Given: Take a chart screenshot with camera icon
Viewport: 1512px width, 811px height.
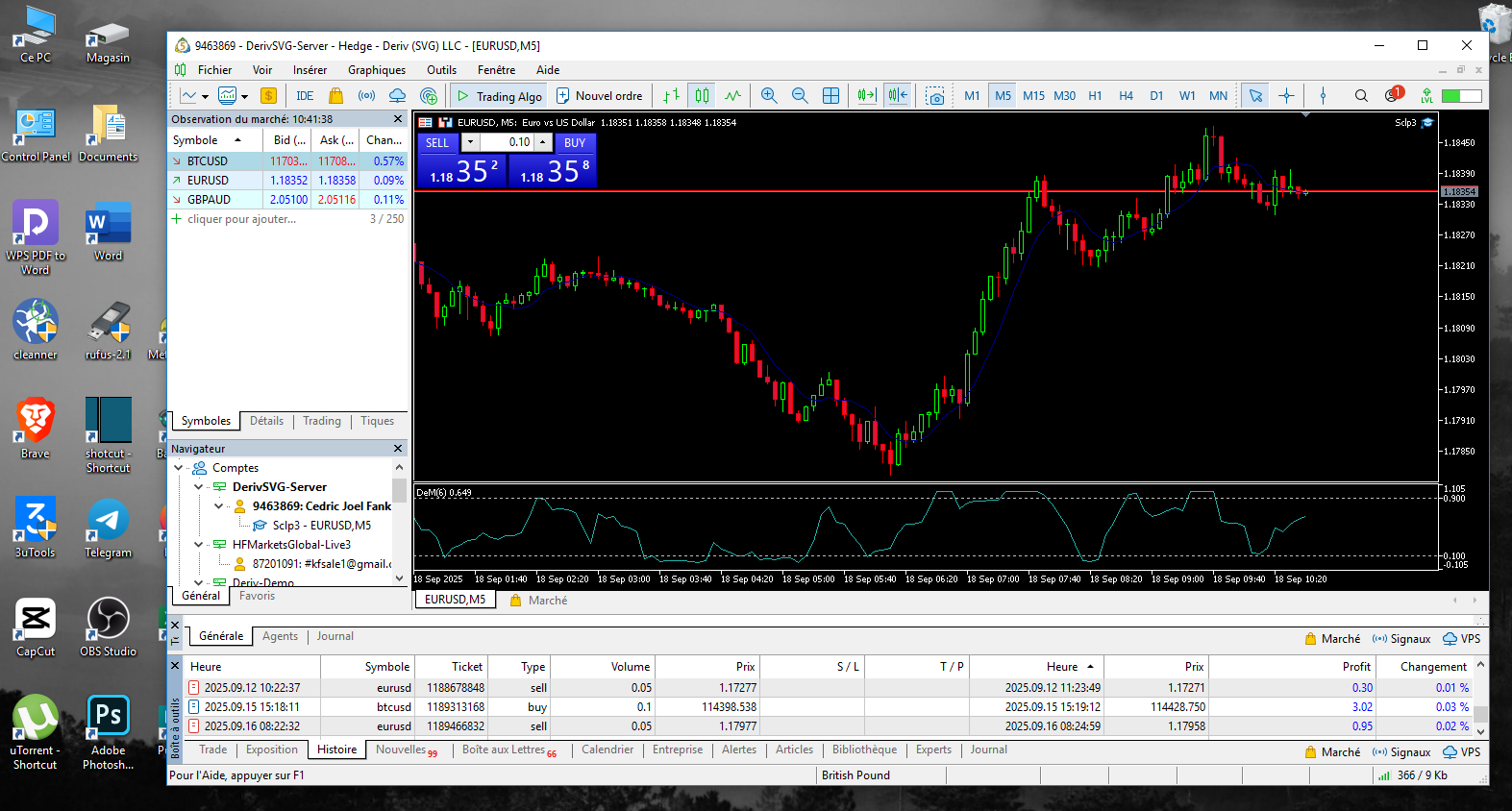Looking at the screenshot, I should point(934,95).
